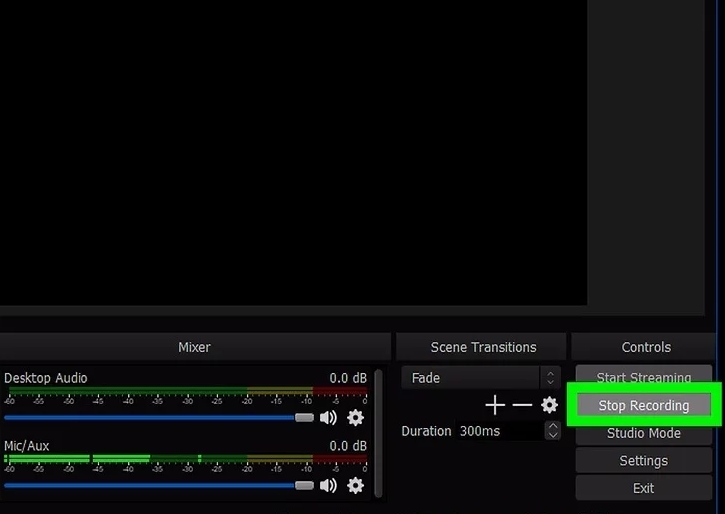This screenshot has height=514, width=725.
Task: Open the Fade transition dropdown
Action: click(x=481, y=378)
